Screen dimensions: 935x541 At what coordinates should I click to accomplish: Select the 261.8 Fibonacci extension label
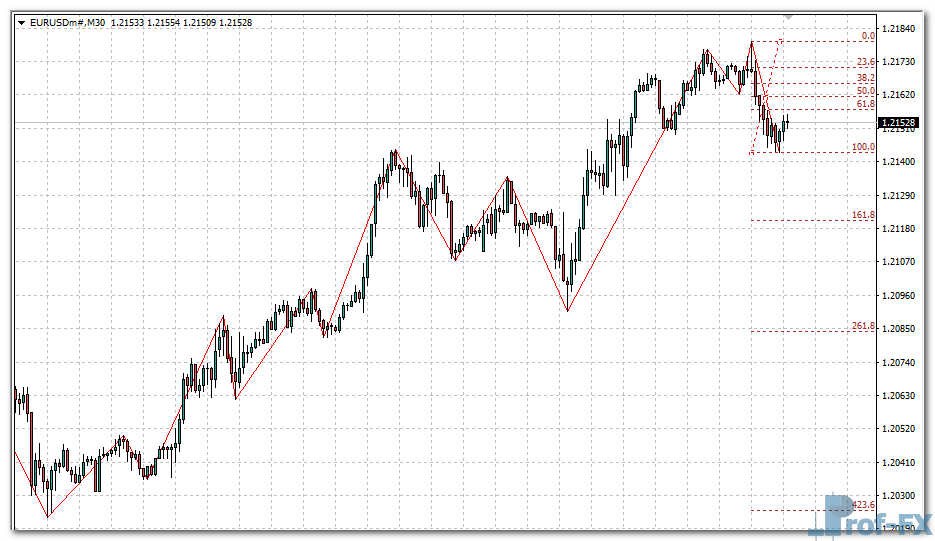[x=863, y=326]
